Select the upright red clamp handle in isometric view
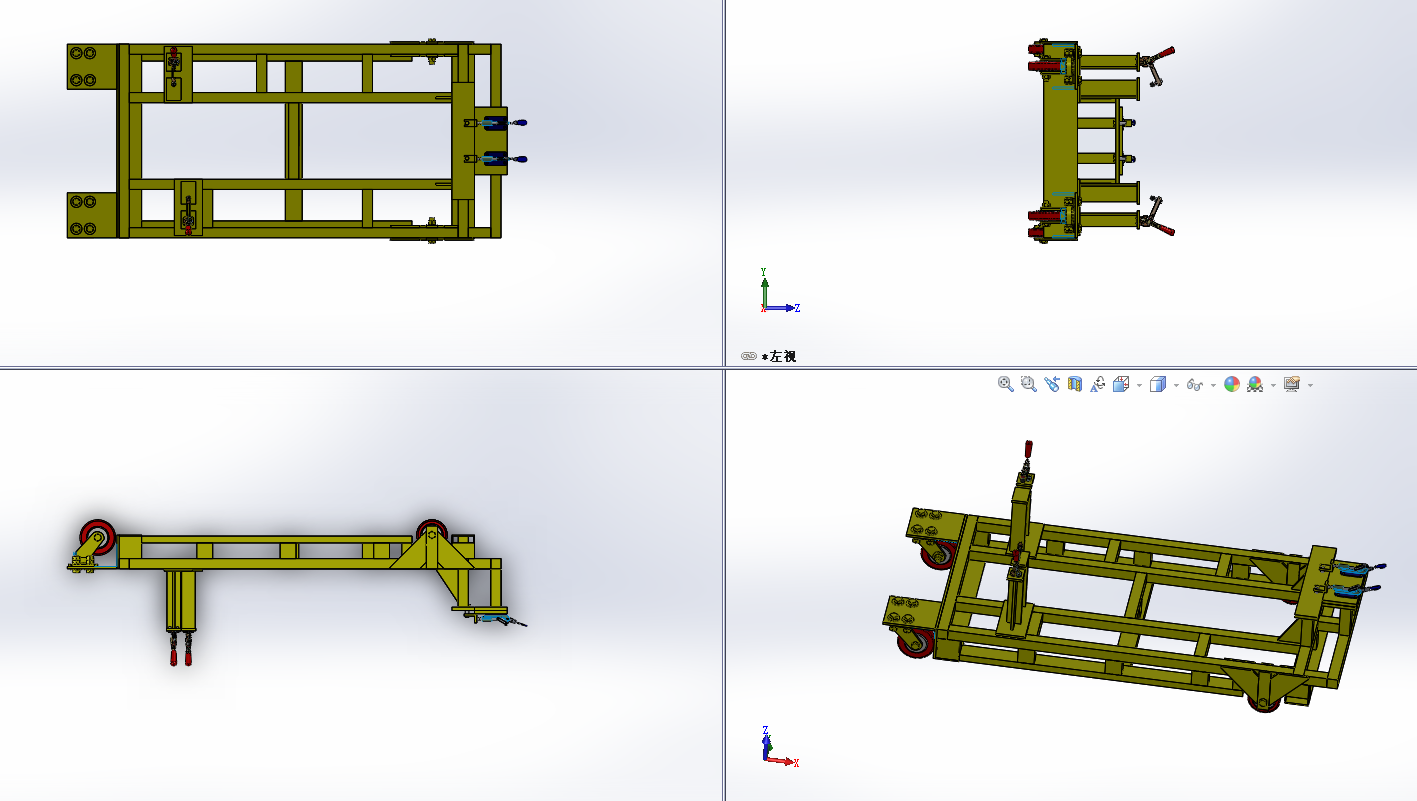The height and width of the screenshot is (801, 1417). [1027, 450]
